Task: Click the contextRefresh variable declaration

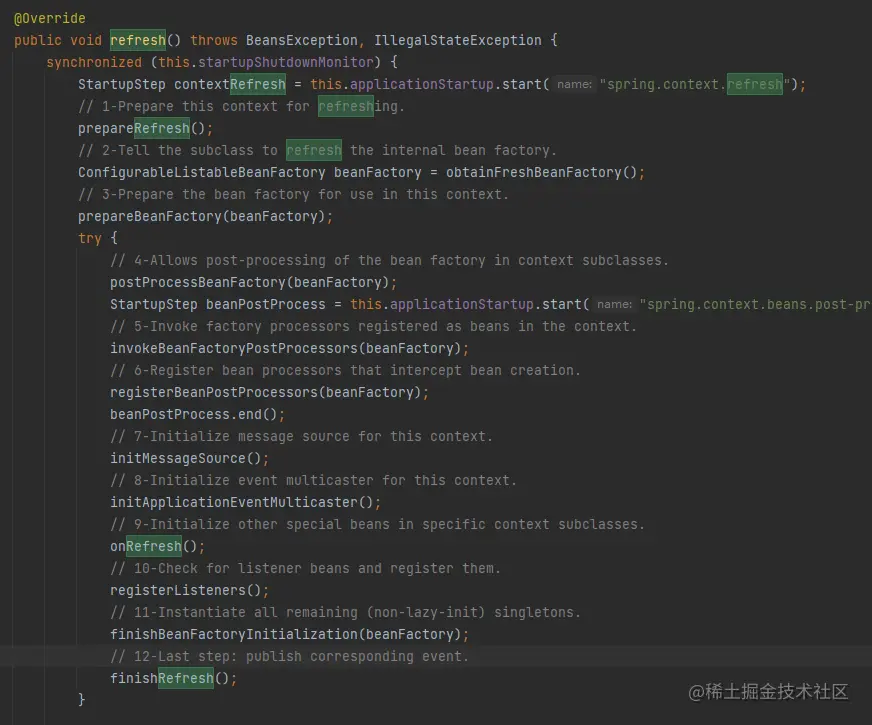Action: 230,85
